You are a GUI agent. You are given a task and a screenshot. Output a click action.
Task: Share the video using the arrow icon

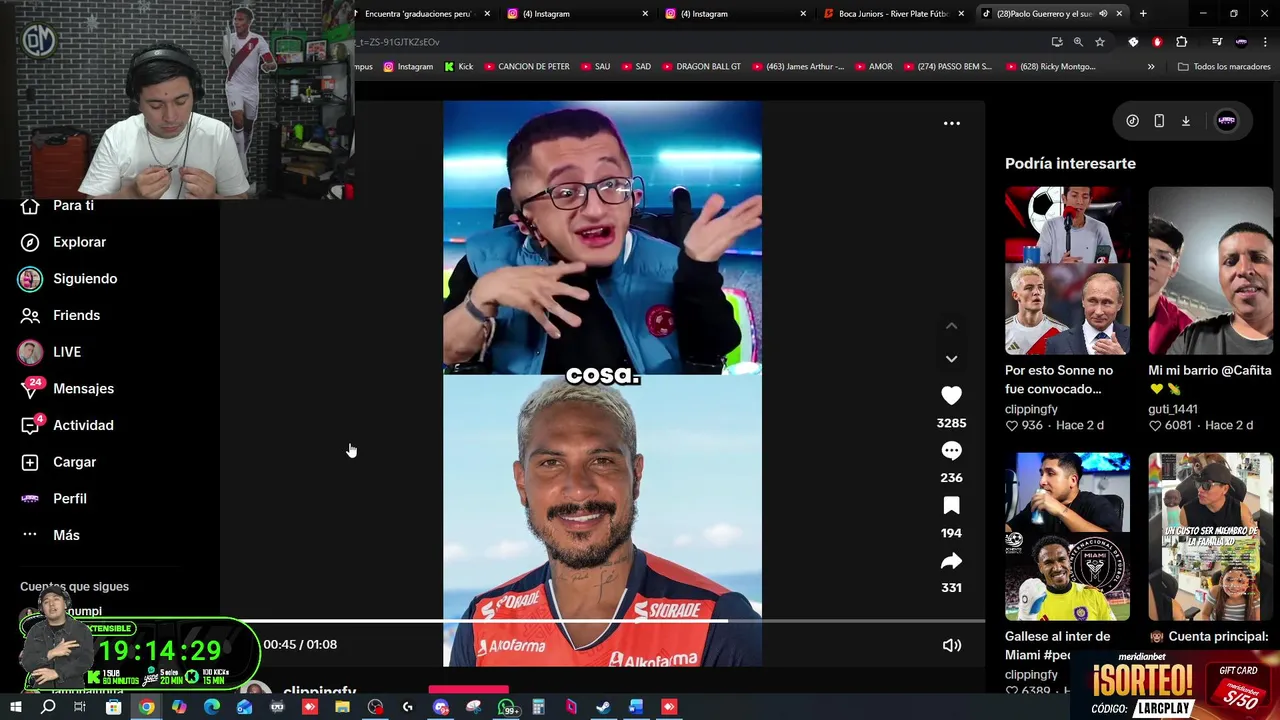951,561
